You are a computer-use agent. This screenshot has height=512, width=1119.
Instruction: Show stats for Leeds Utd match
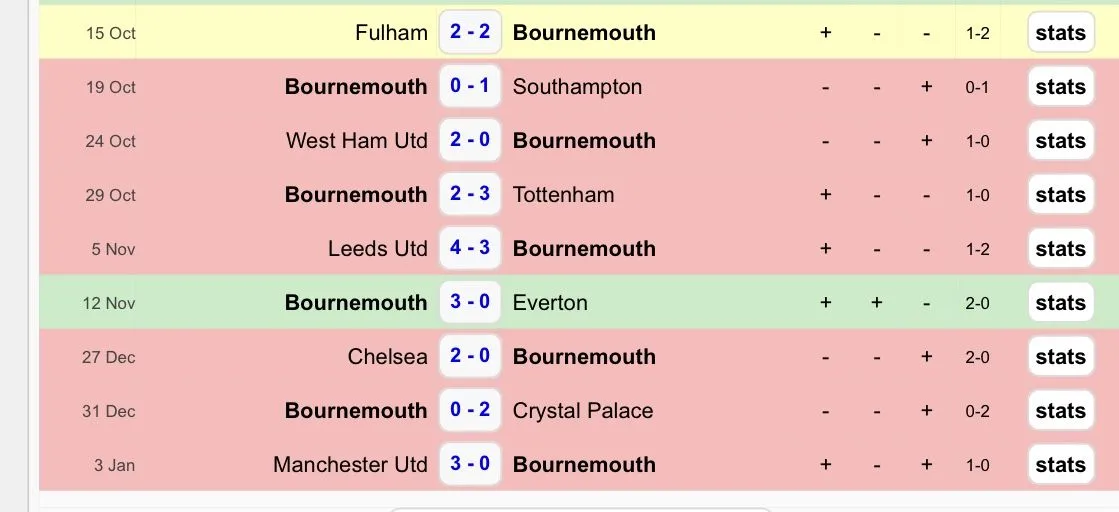click(x=1060, y=249)
